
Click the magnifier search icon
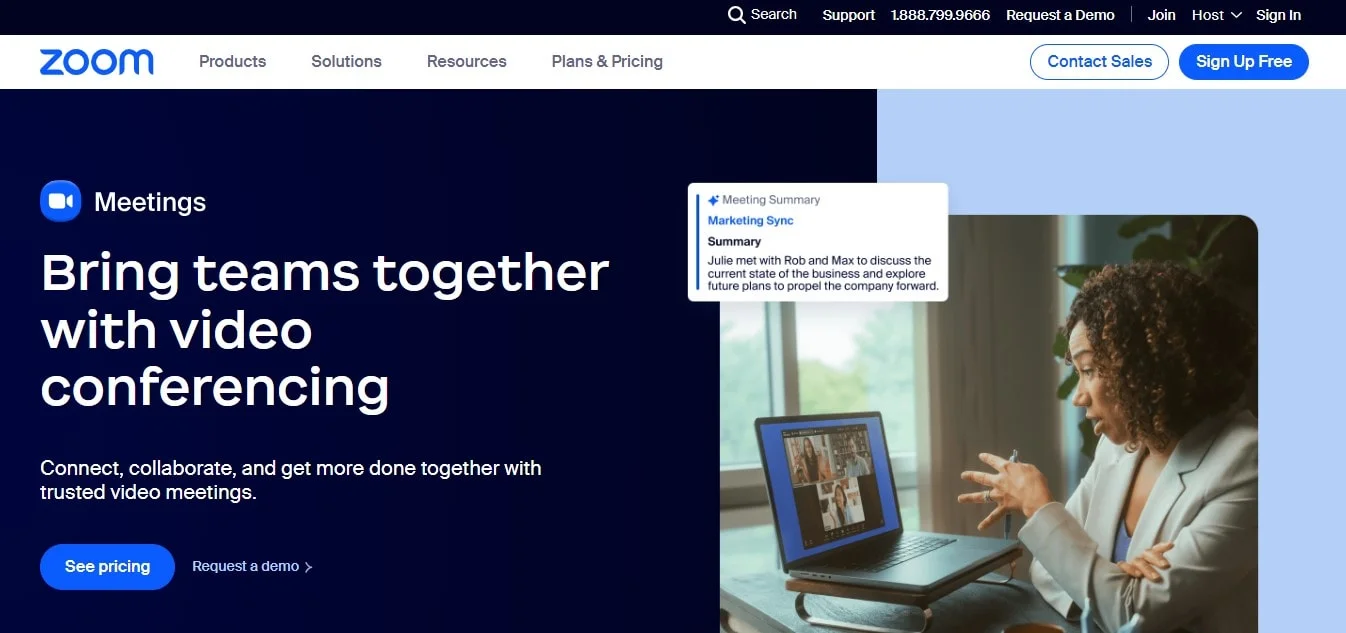pyautogui.click(x=736, y=15)
